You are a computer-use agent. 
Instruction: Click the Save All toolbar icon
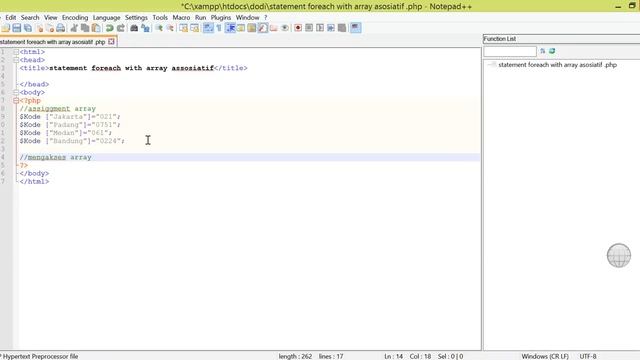[x=28, y=28]
